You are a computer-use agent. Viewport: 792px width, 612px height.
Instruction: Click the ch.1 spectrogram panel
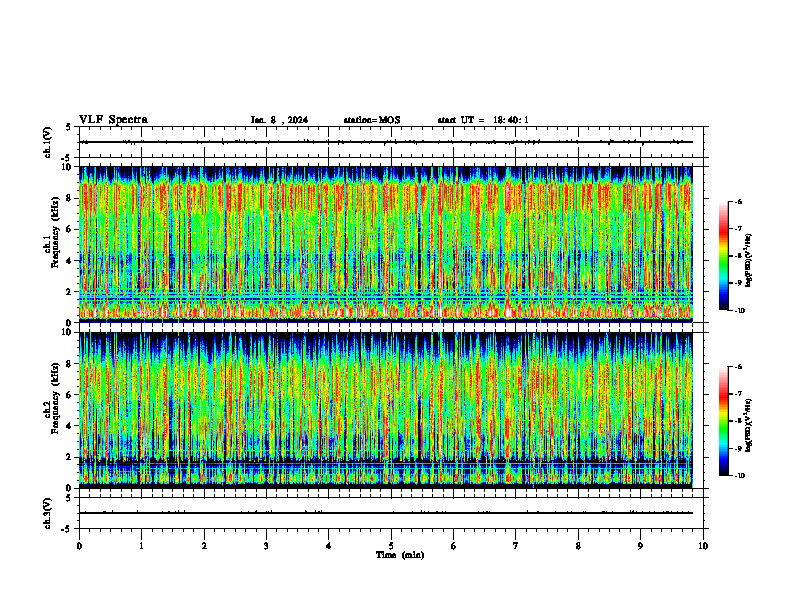pyautogui.click(x=386, y=244)
